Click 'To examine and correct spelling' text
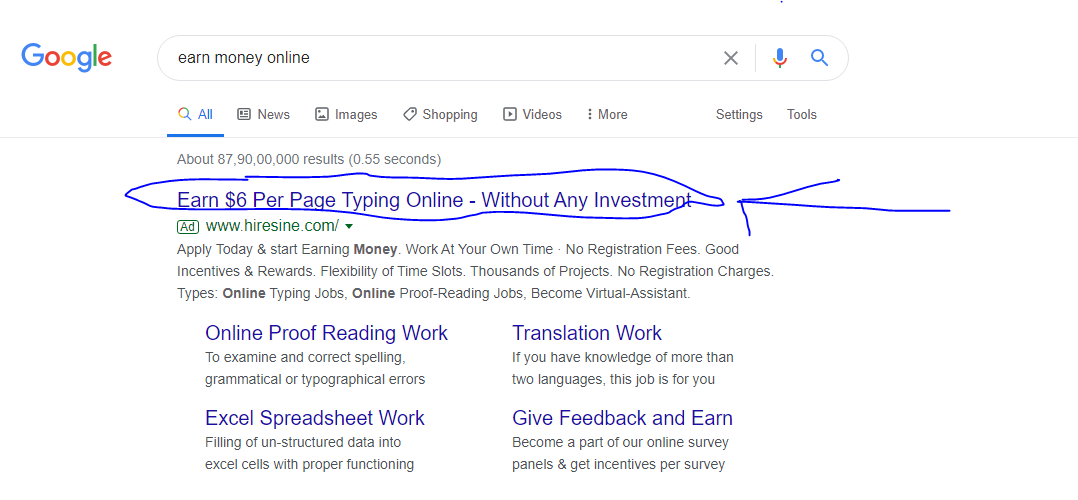Viewport: 1078px width, 500px height. tap(306, 358)
